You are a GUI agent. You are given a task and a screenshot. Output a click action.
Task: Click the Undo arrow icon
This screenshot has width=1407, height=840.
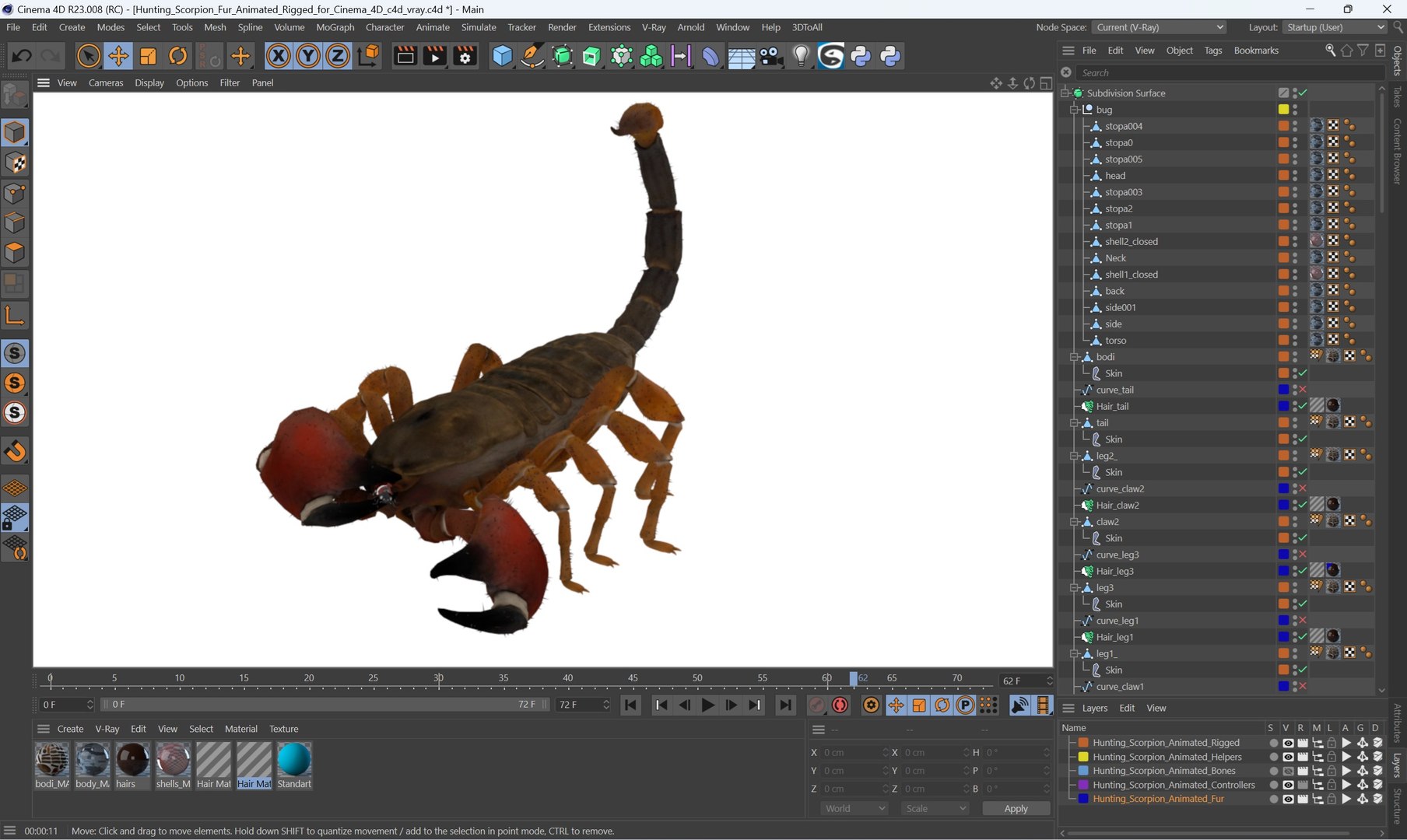pyautogui.click(x=22, y=56)
